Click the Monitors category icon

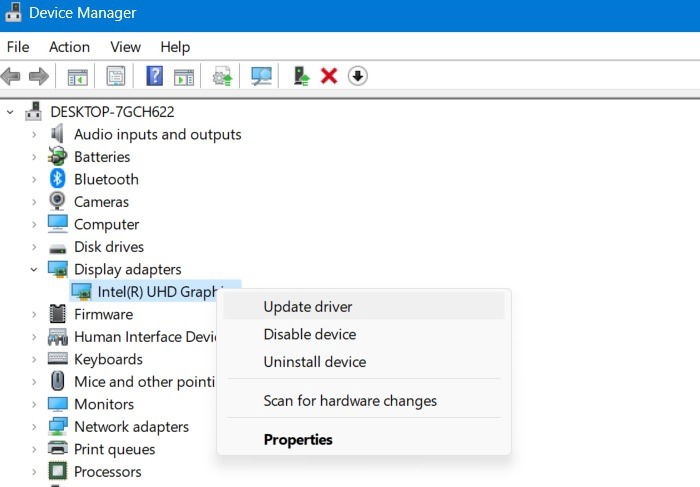coord(58,404)
